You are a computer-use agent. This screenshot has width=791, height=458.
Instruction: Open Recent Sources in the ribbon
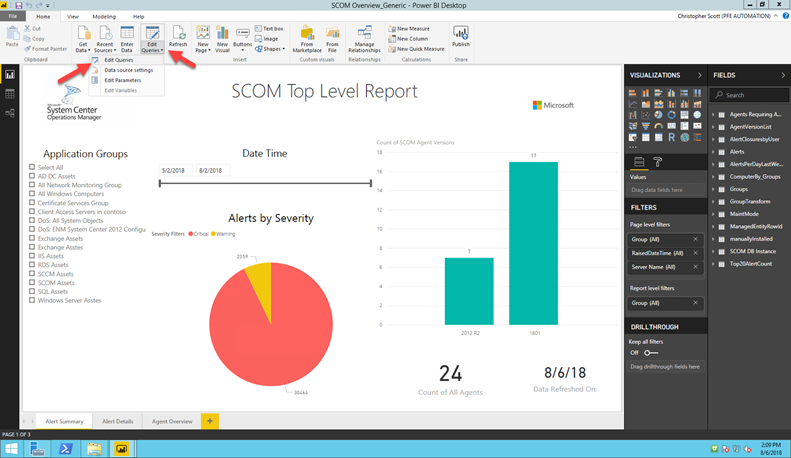click(105, 39)
